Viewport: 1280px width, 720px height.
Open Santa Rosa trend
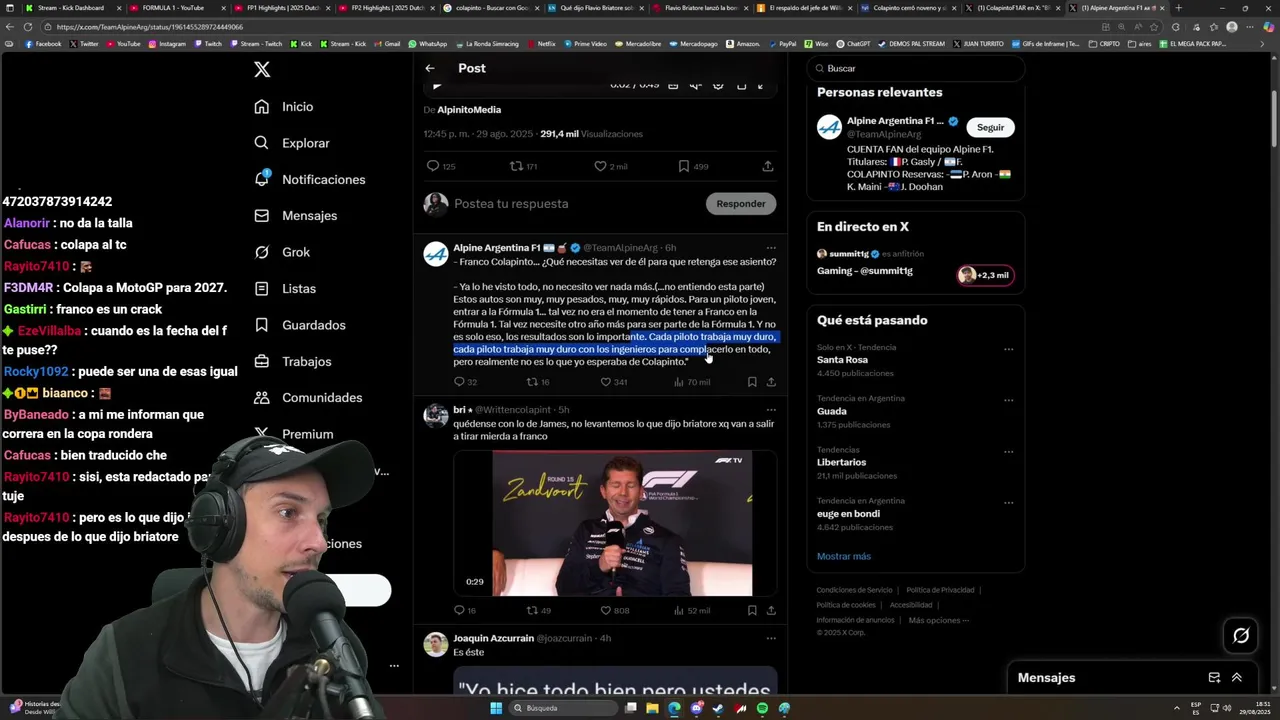[x=842, y=360]
